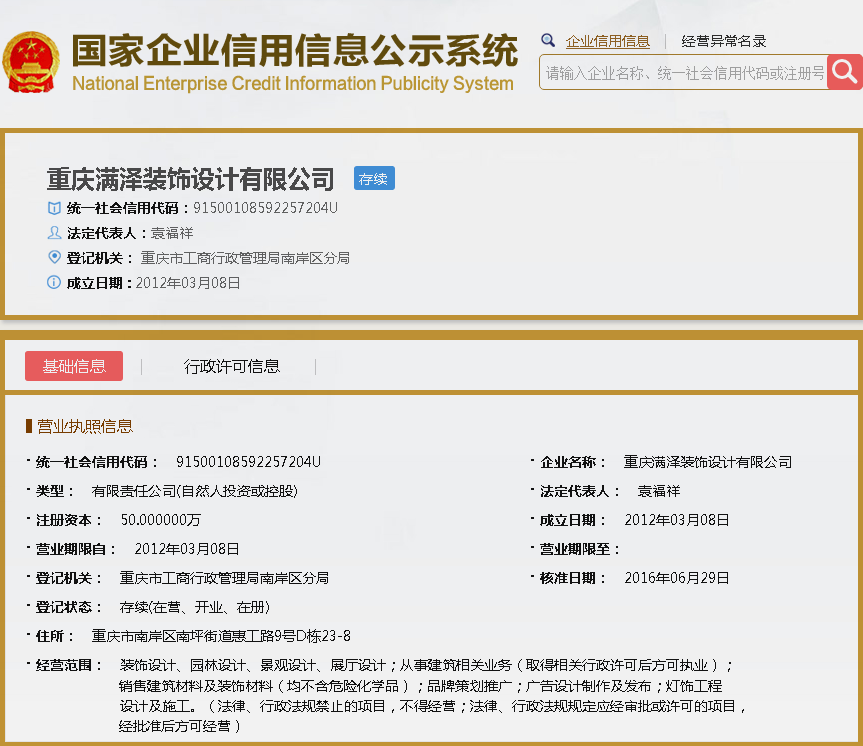Click the 营业执照信息 section heading
The height and width of the screenshot is (746, 863).
[x=85, y=426]
